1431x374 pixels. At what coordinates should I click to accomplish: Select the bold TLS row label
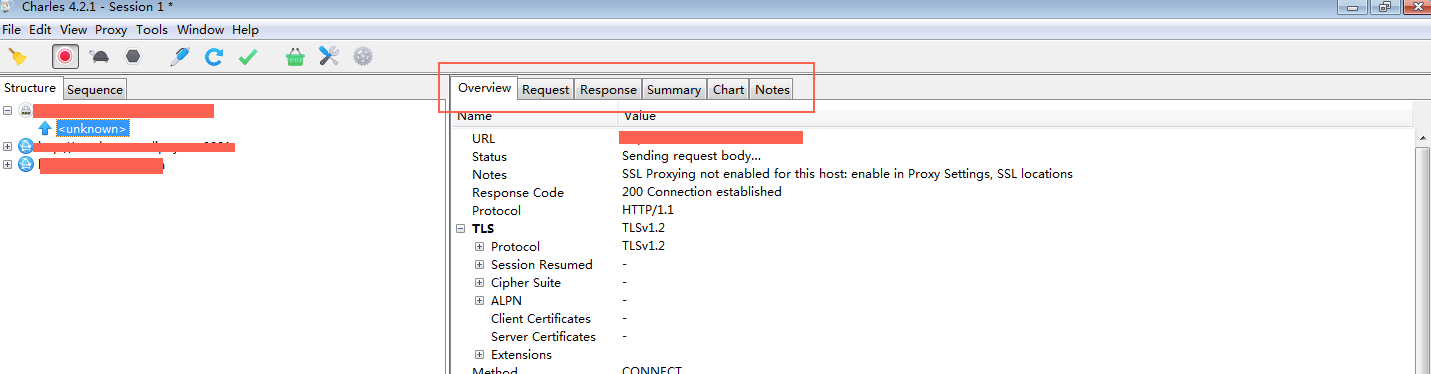pos(482,229)
